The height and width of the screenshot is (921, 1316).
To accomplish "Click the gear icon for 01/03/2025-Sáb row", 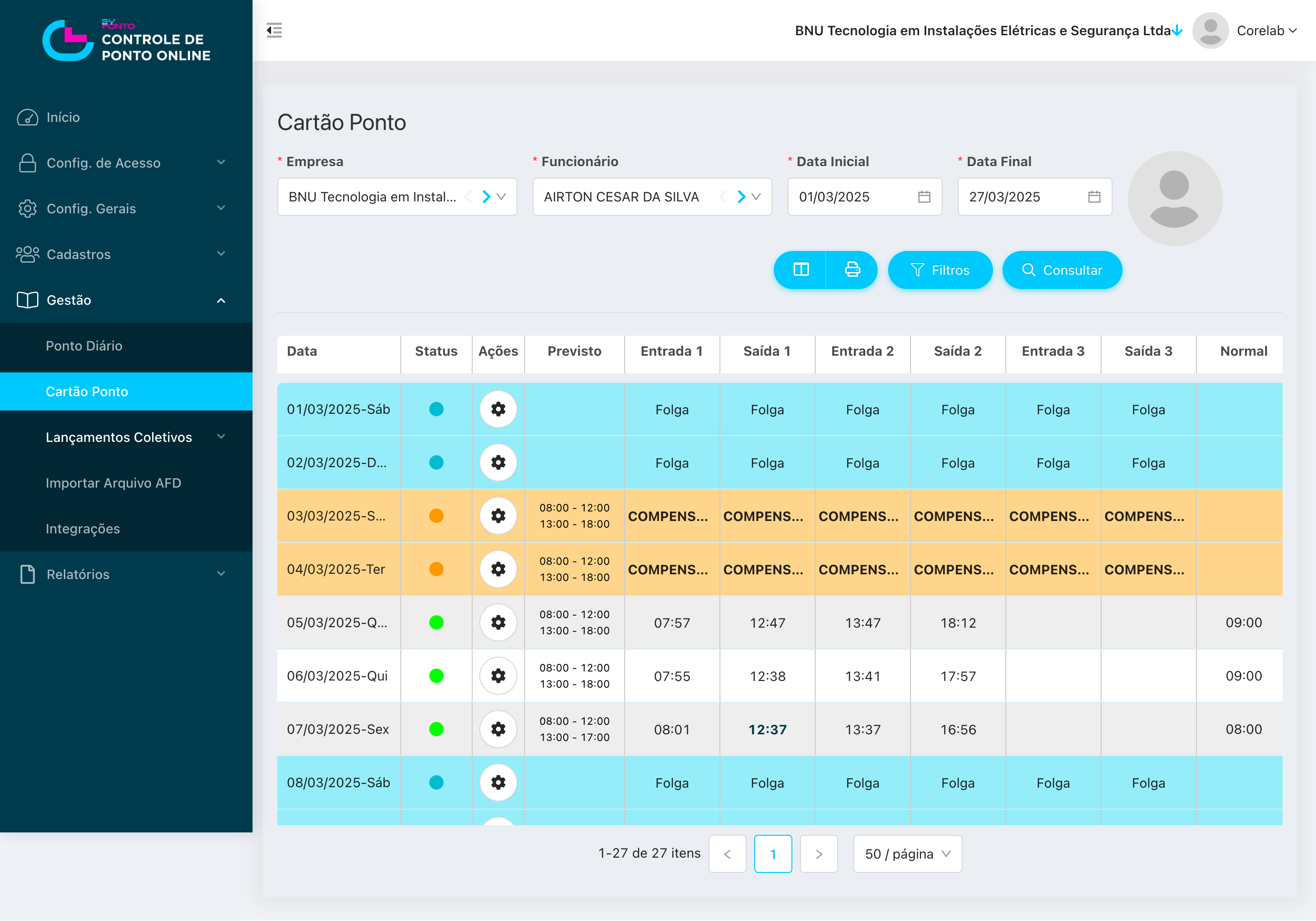I will pos(498,410).
